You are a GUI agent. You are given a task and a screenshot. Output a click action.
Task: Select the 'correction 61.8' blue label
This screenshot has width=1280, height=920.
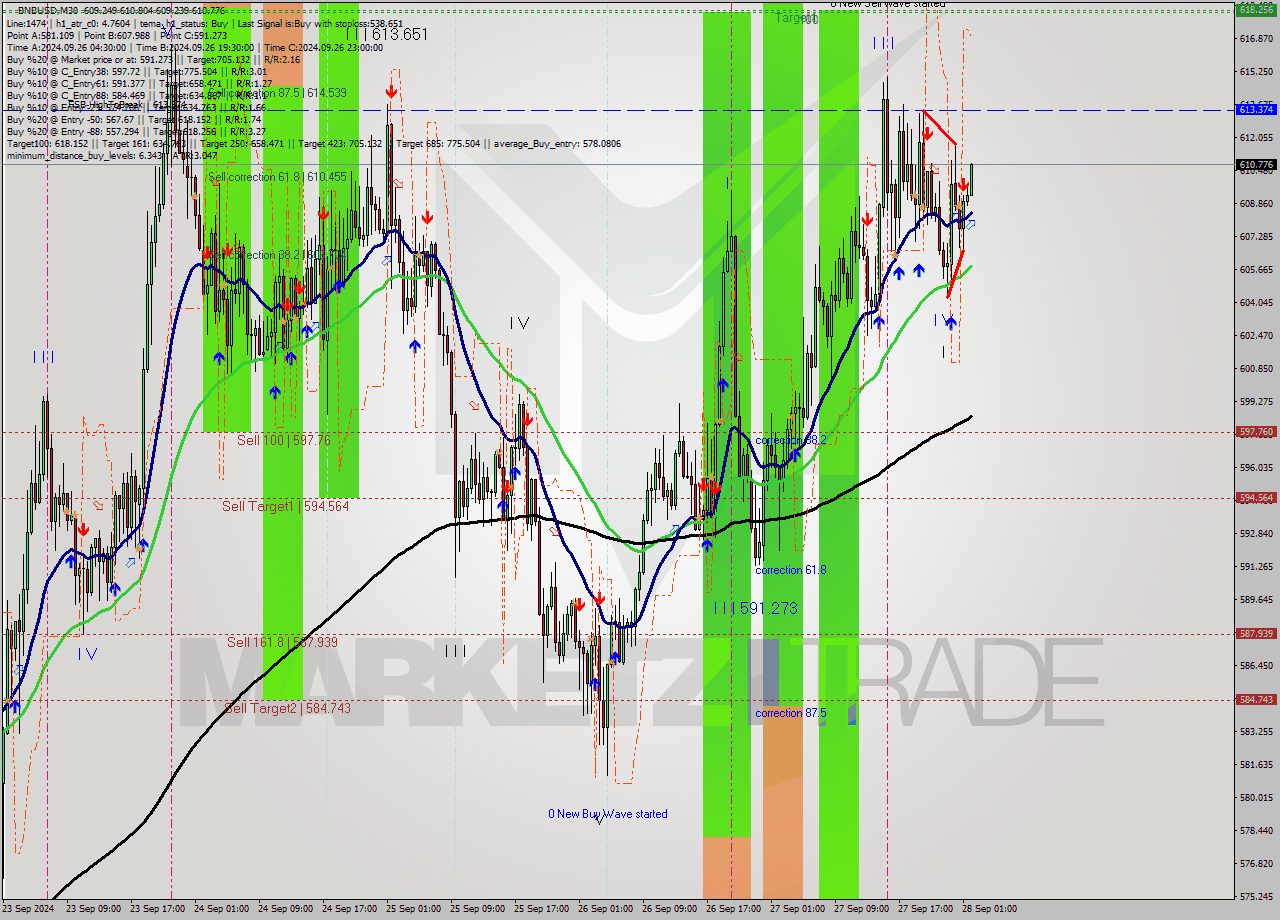[790, 570]
